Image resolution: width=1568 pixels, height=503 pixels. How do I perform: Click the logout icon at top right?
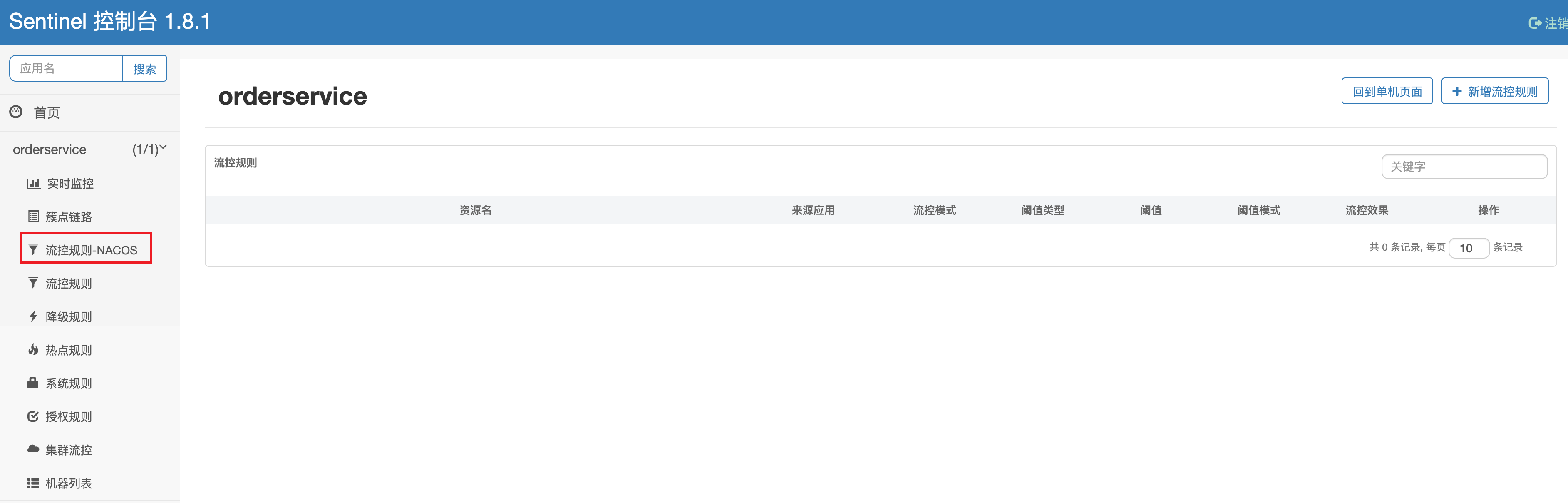1535,23
